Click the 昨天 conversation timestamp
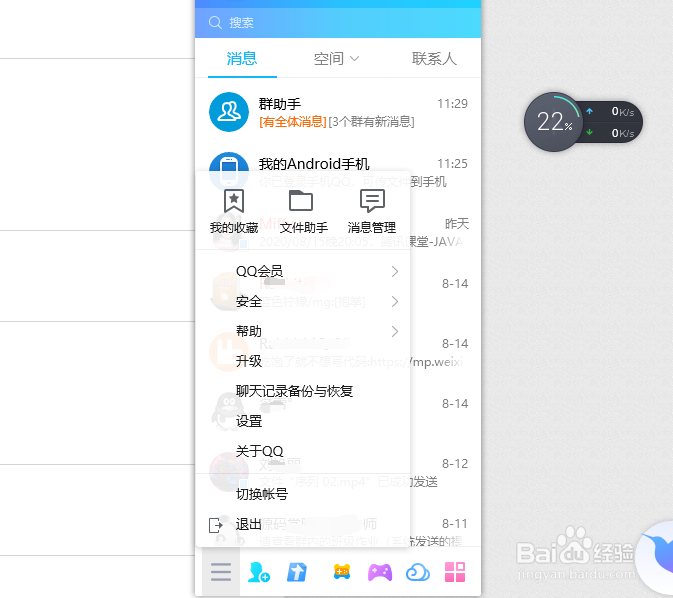This screenshot has width=673, height=598. (x=457, y=224)
